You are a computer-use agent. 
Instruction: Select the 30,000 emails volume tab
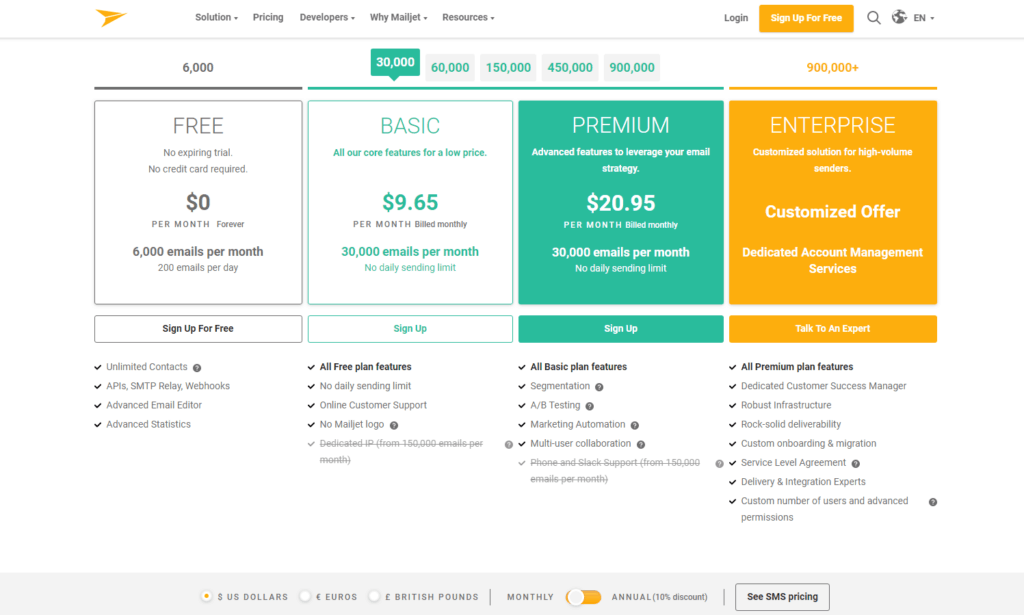395,63
